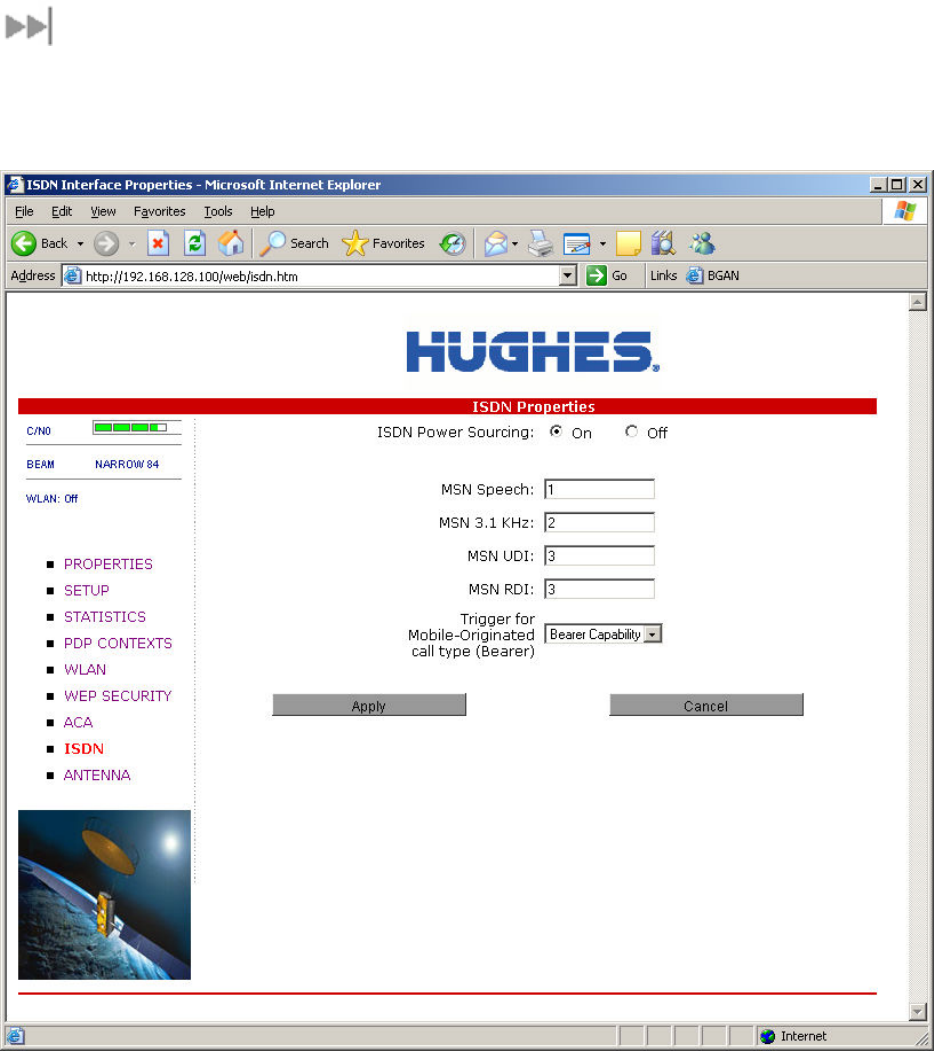934x1051 pixels.
Task: Expand the address bar dropdown arrow
Action: pyautogui.click(x=568, y=275)
